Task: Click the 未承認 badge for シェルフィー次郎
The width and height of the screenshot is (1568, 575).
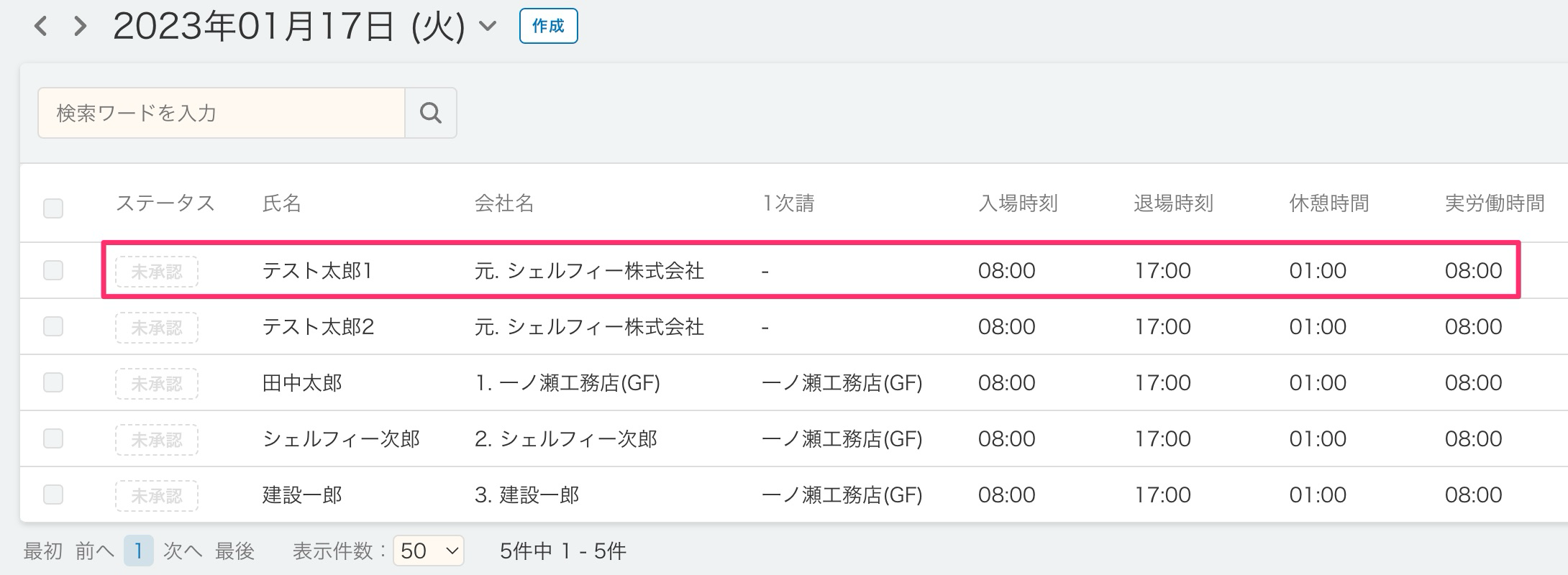Action: click(x=157, y=440)
